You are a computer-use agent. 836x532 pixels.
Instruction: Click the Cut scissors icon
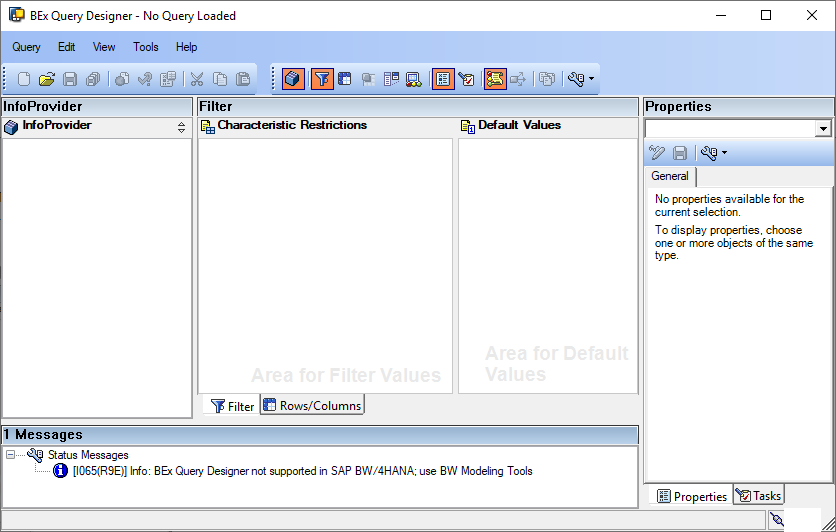(x=197, y=79)
